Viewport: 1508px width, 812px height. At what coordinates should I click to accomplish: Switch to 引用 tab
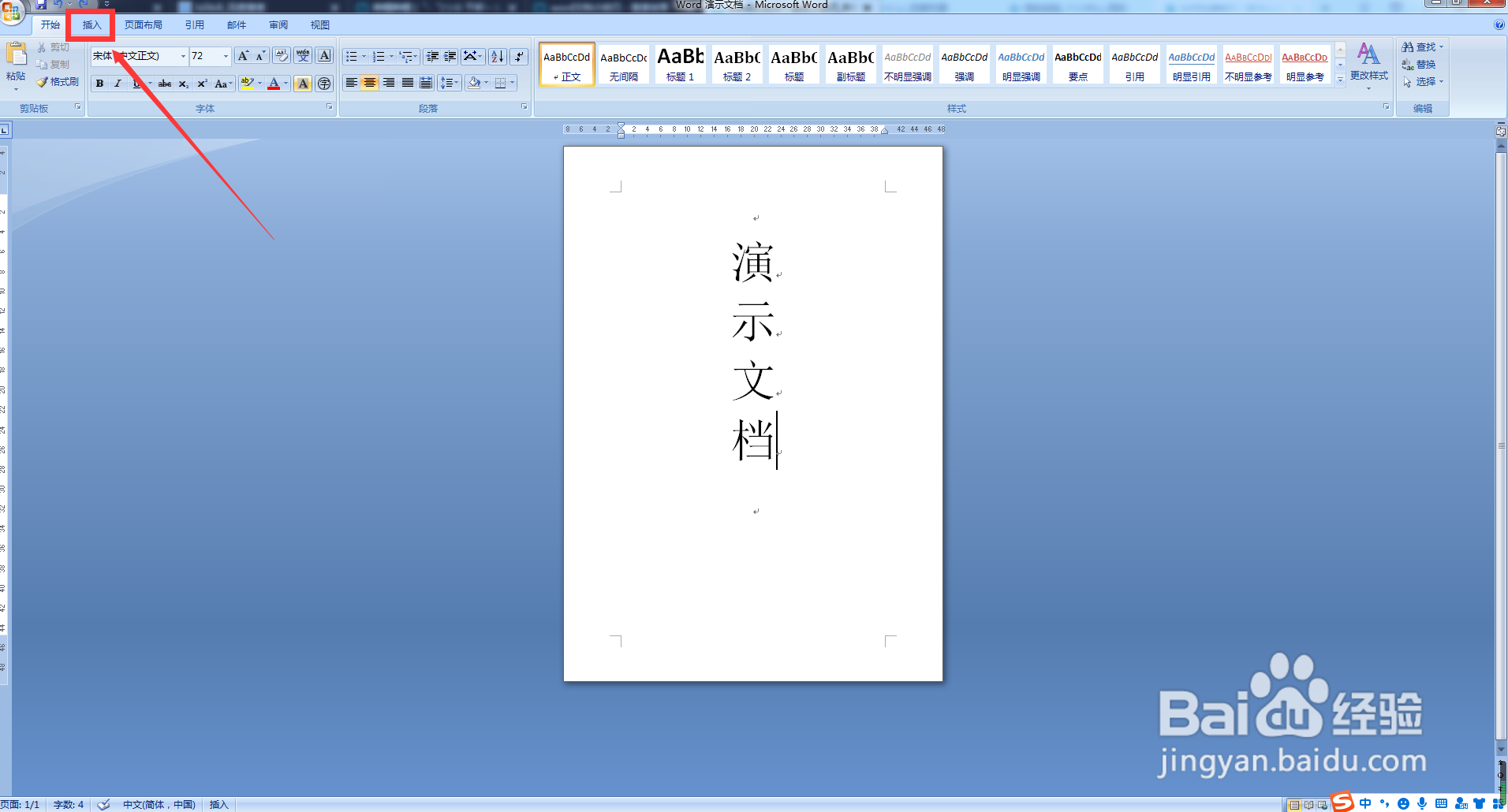pos(195,25)
